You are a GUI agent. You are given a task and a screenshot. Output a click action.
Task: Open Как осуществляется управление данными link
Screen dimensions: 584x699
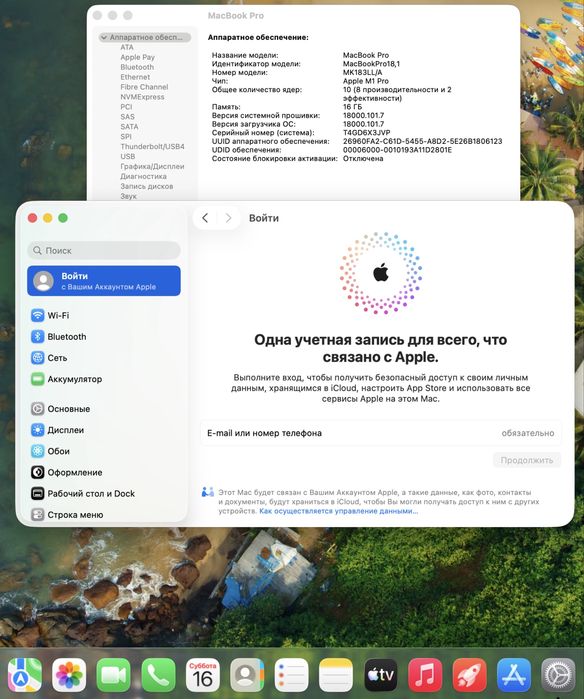[x=339, y=511]
